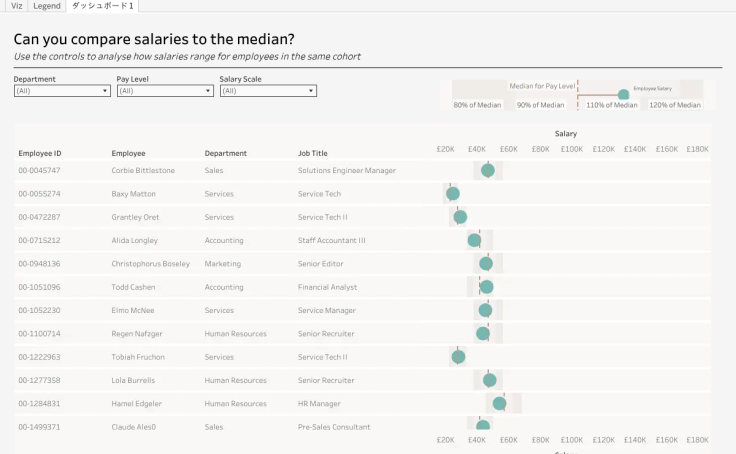Click the Job Title column header

coord(313,153)
